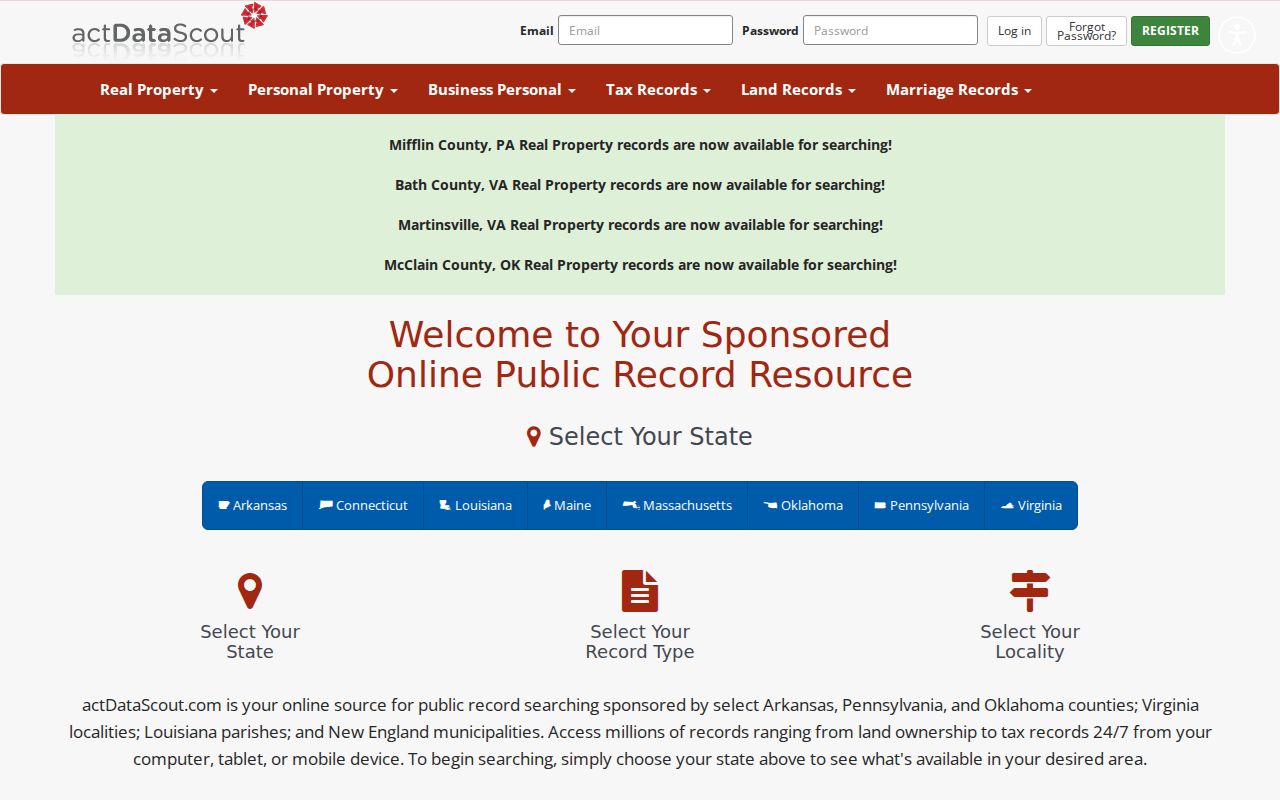This screenshot has width=1280, height=800.
Task: Click the Select Your Record Type label
Action: [x=640, y=641]
